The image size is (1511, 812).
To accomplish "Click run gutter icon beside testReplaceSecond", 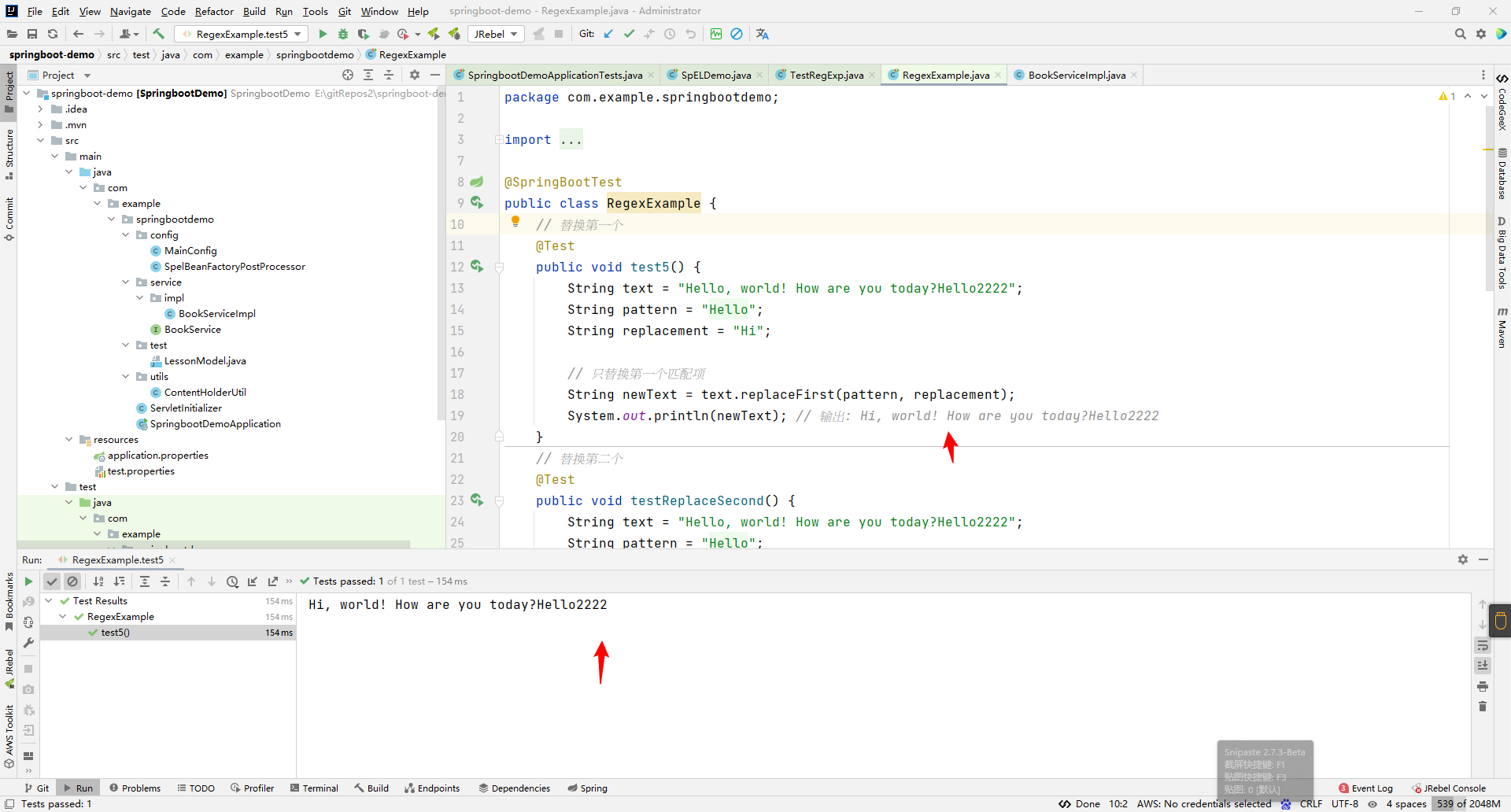I will [x=477, y=500].
